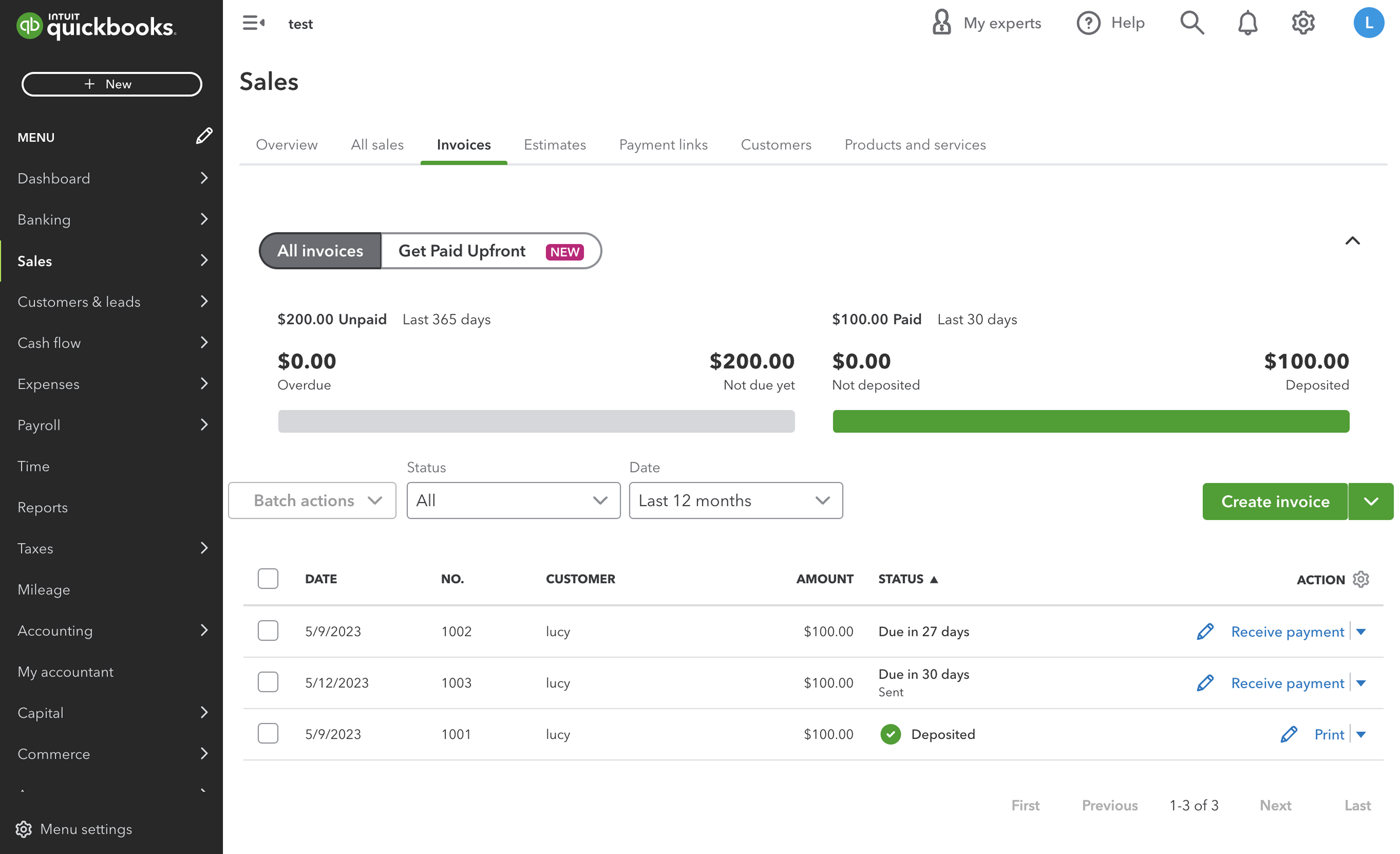Open the Help question mark icon
This screenshot has height=854, width=1400.
coord(1088,23)
